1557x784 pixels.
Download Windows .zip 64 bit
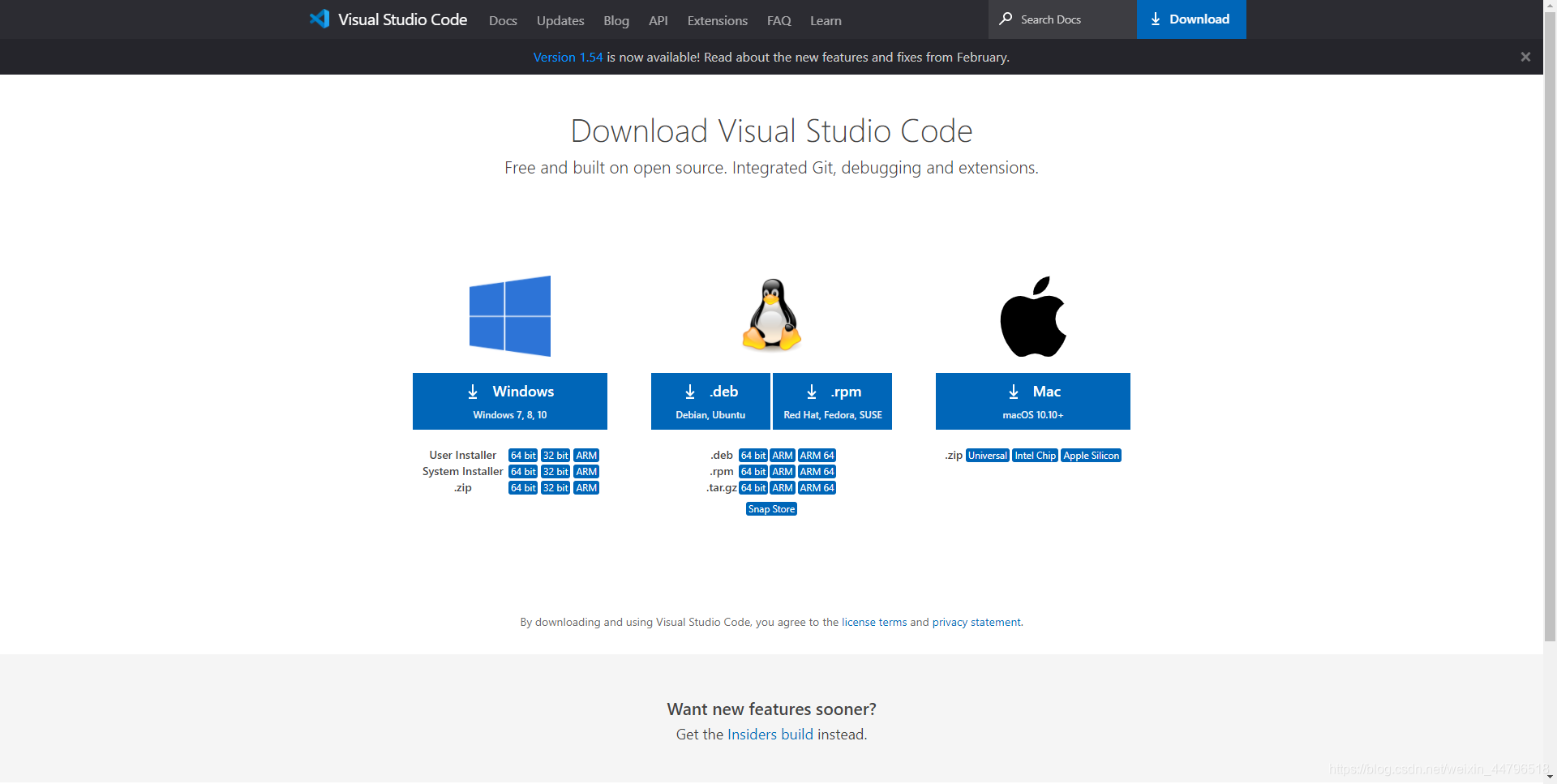pos(523,488)
